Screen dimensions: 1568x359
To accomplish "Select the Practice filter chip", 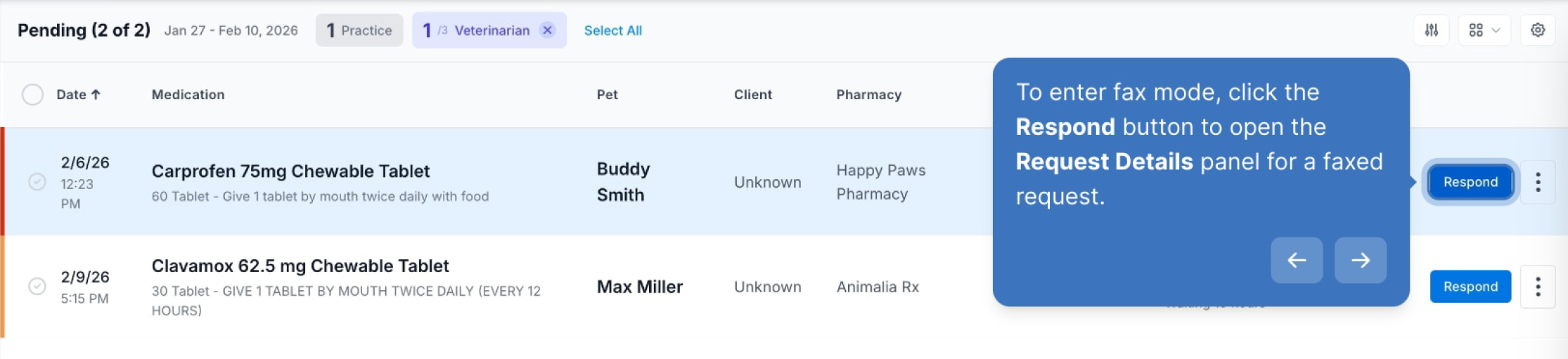I will coord(359,30).
